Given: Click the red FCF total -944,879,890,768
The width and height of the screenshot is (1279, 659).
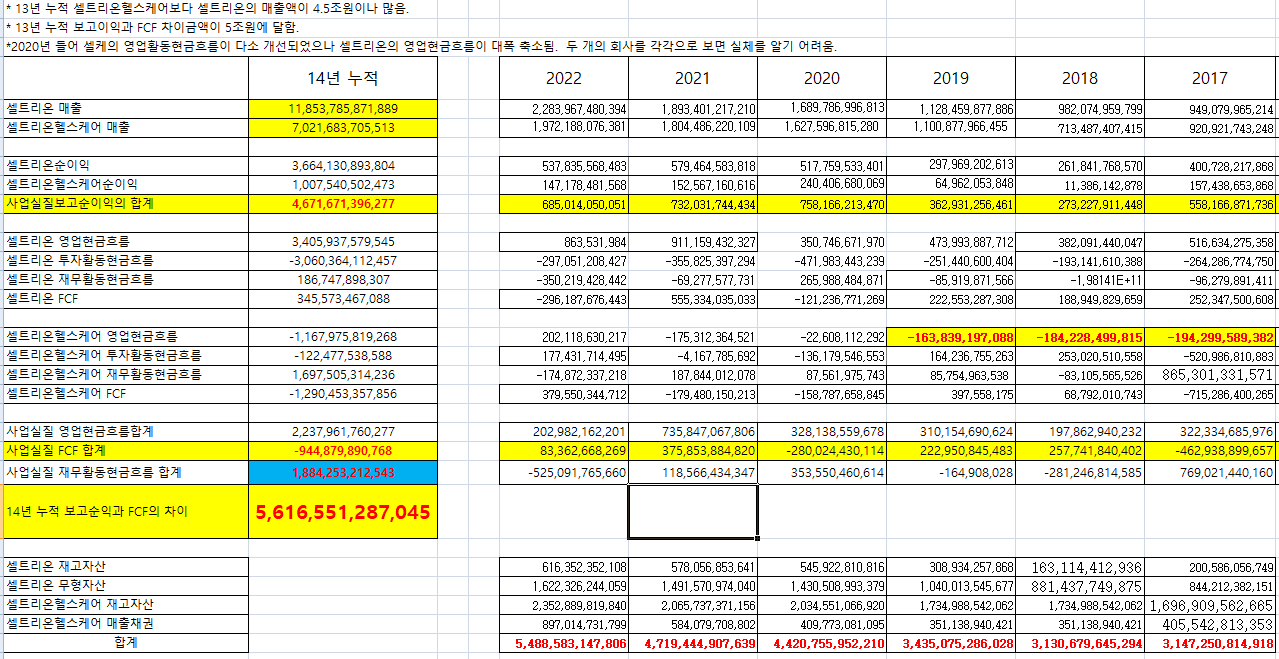Looking at the screenshot, I should click(343, 450).
